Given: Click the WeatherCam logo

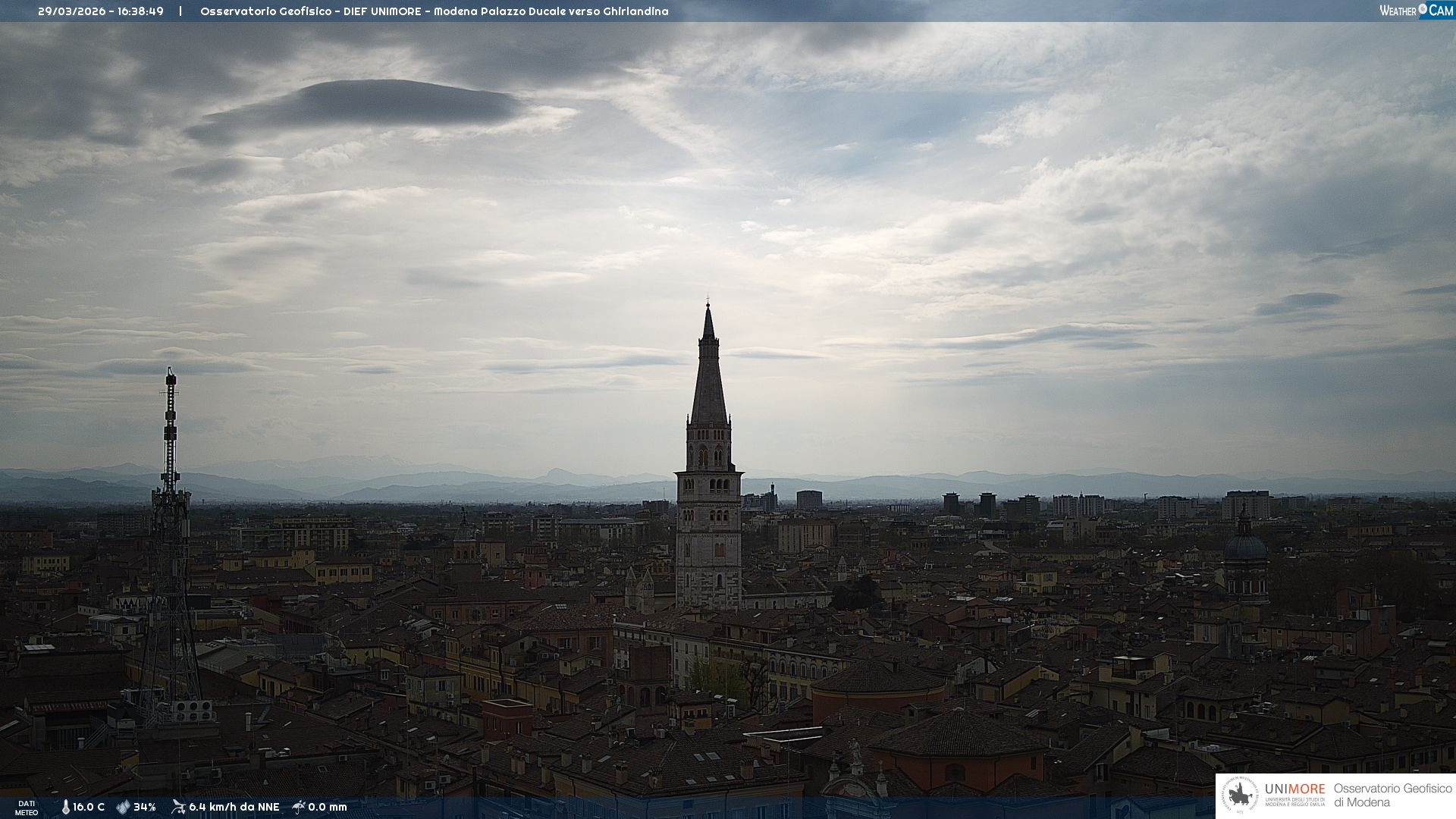Looking at the screenshot, I should coord(1416,11).
